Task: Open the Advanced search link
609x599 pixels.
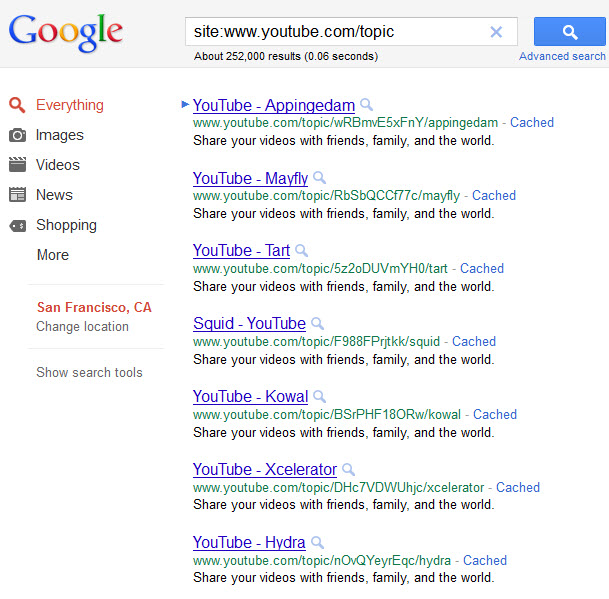Action: point(562,56)
